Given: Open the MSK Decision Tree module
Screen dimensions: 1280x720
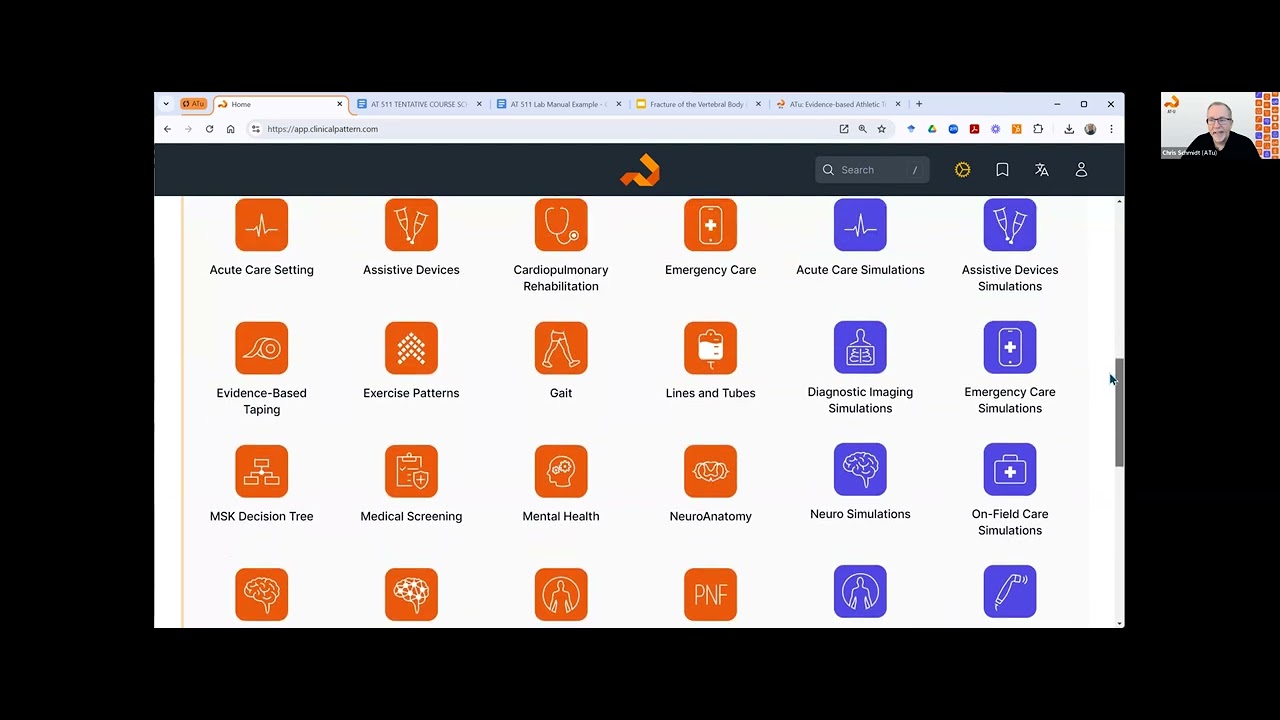Looking at the screenshot, I should (261, 470).
